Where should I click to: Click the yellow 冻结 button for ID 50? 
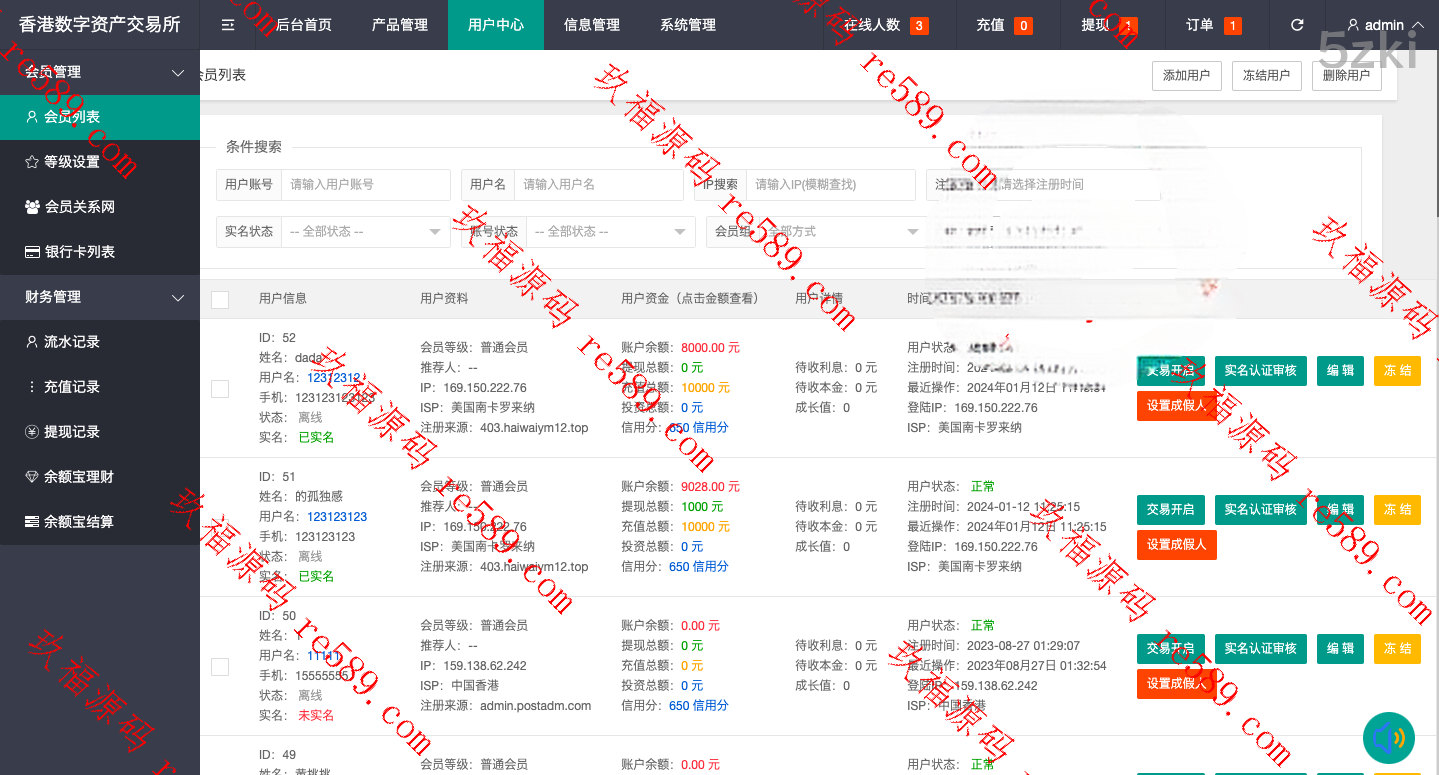(x=1397, y=649)
